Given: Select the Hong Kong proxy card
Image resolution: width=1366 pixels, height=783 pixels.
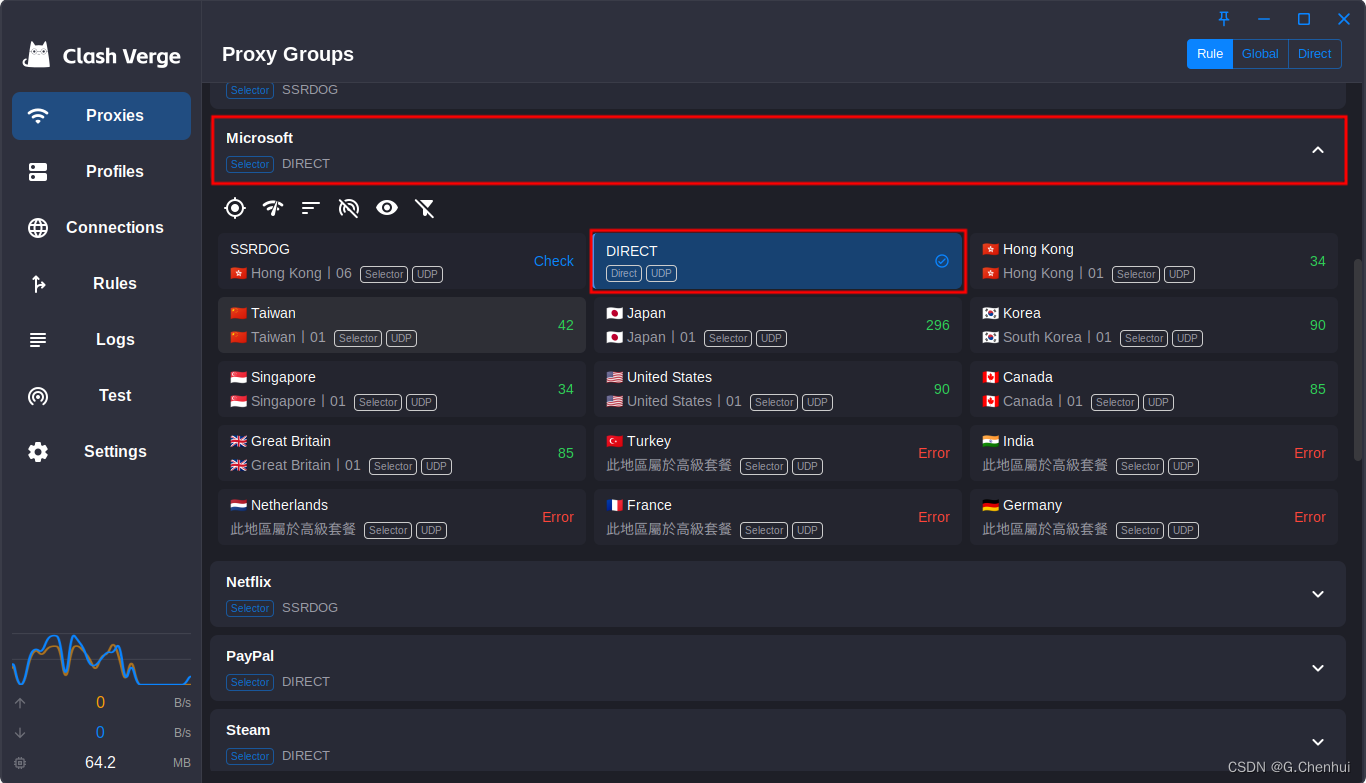Looking at the screenshot, I should 1154,261.
